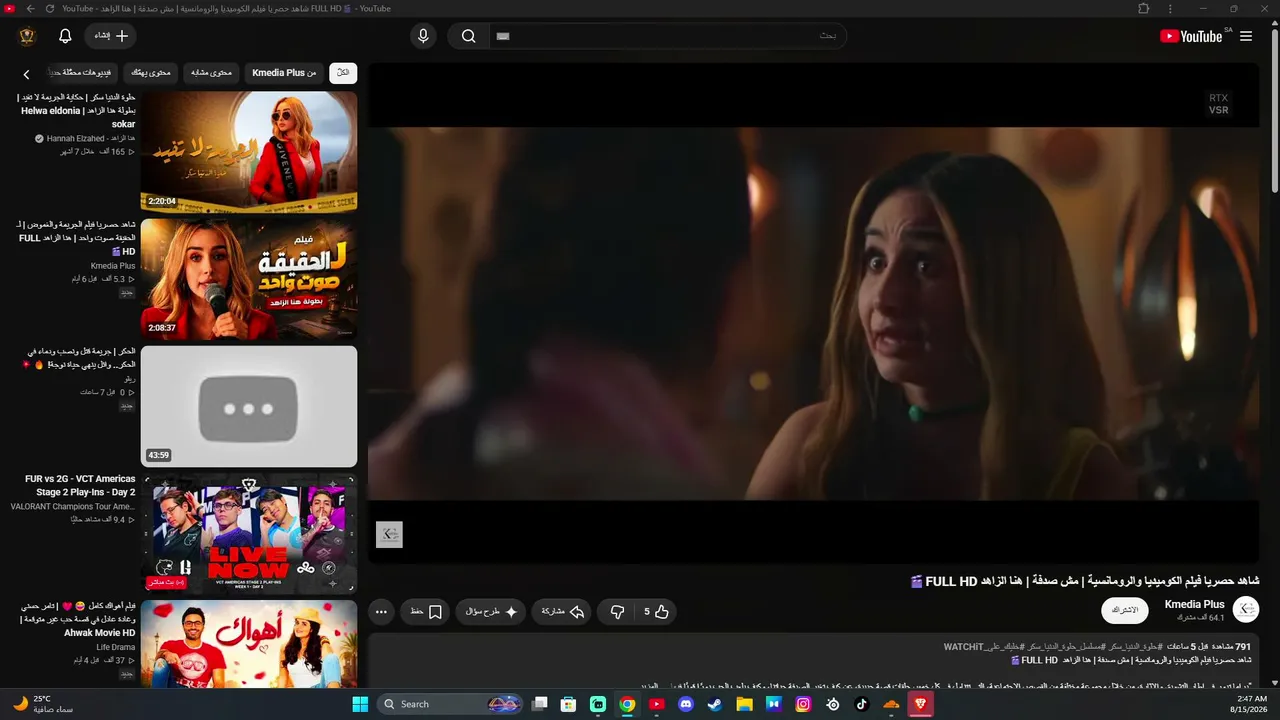This screenshot has width=1280, height=720.
Task: Click the video player area
Action: pyautogui.click(x=813, y=313)
